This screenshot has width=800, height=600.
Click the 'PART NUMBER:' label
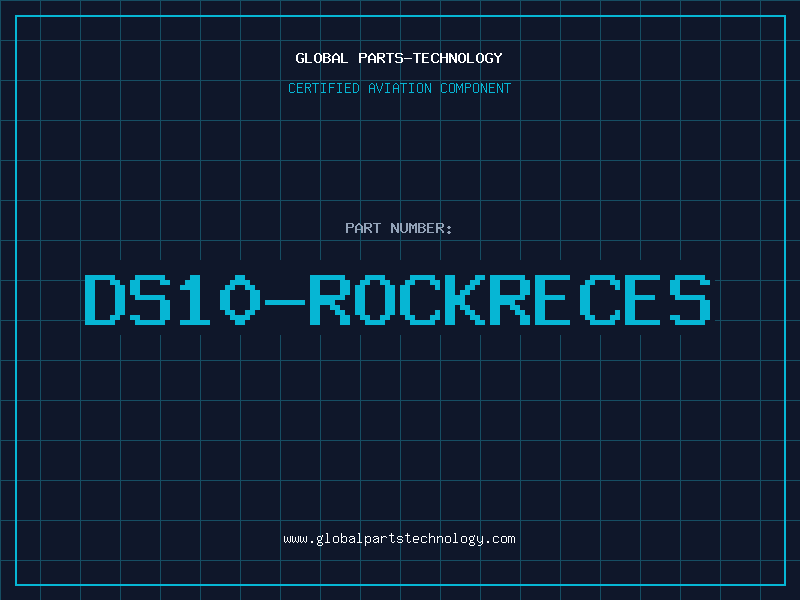[399, 229]
